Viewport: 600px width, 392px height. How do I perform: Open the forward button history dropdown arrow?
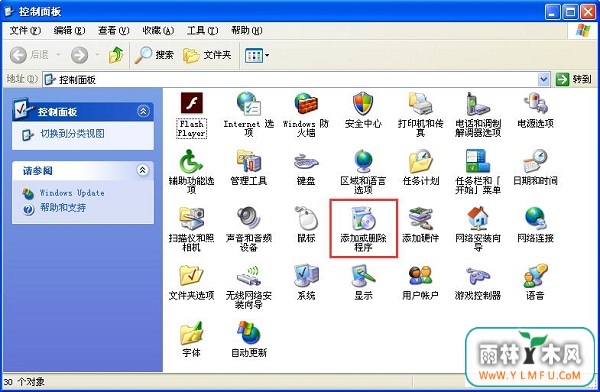click(x=97, y=55)
